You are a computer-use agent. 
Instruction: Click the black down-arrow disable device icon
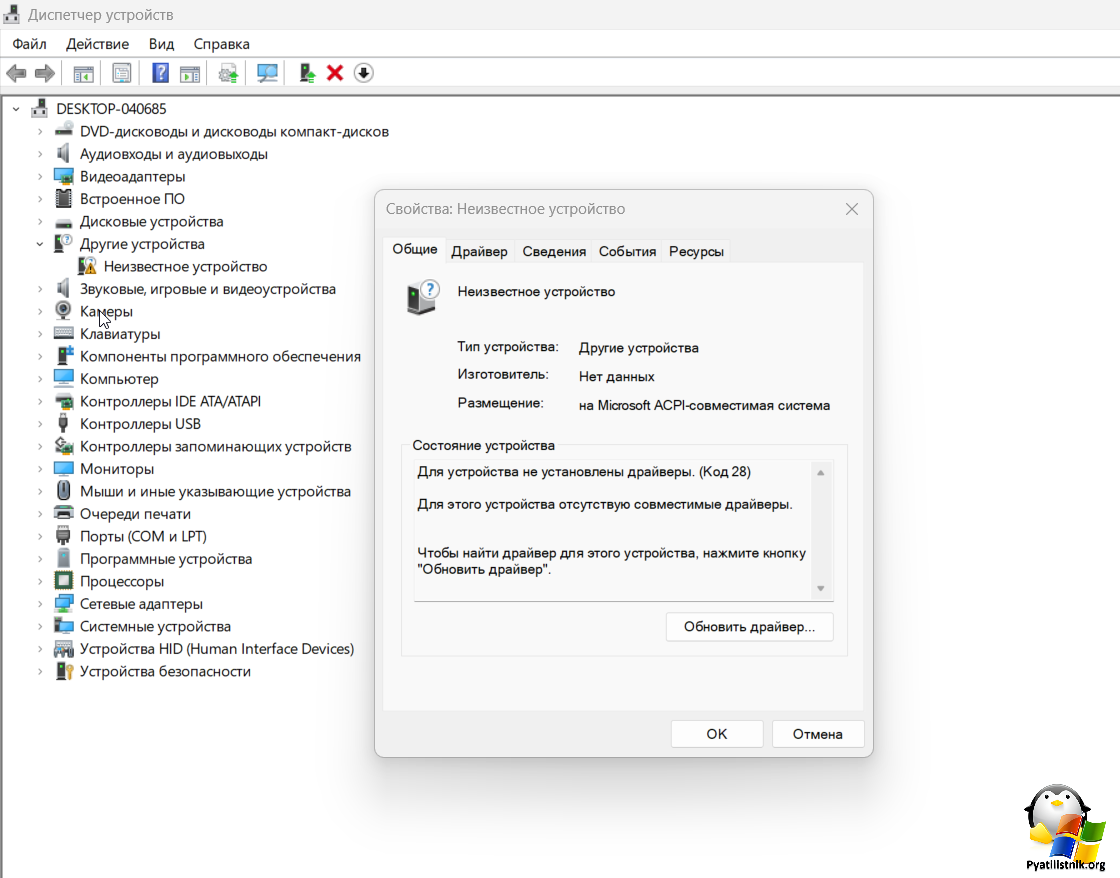pos(364,73)
